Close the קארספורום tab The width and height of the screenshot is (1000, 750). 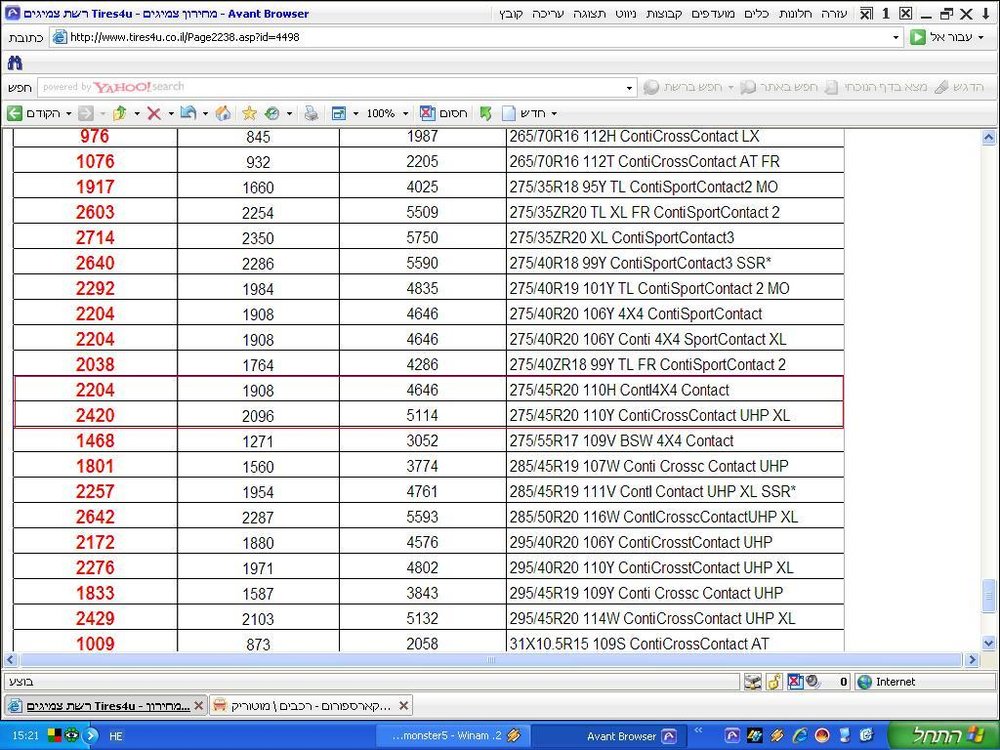403,705
